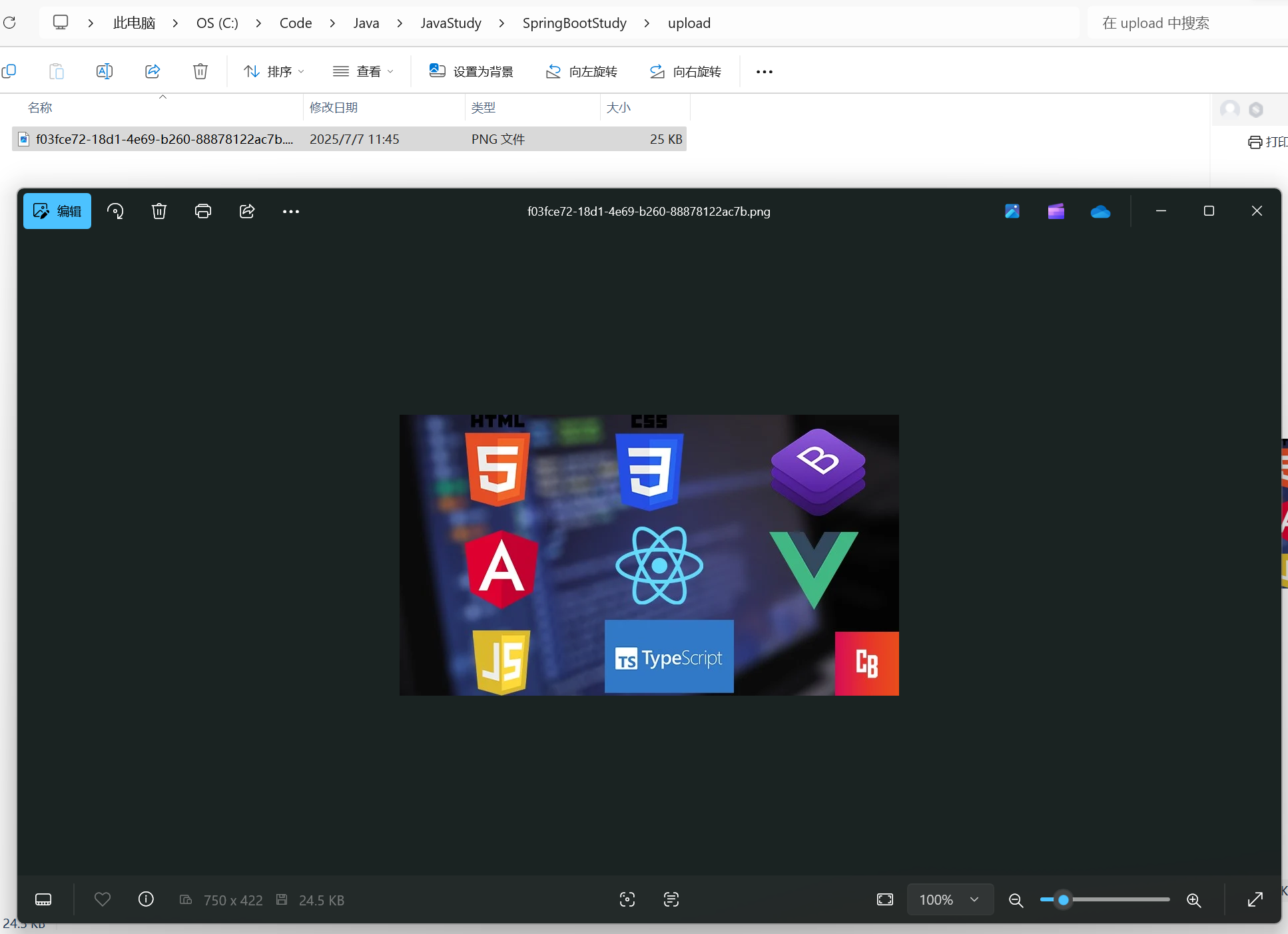This screenshot has height=934, width=1288.
Task: Zoom in with the magnifier plus icon
Action: (1193, 900)
